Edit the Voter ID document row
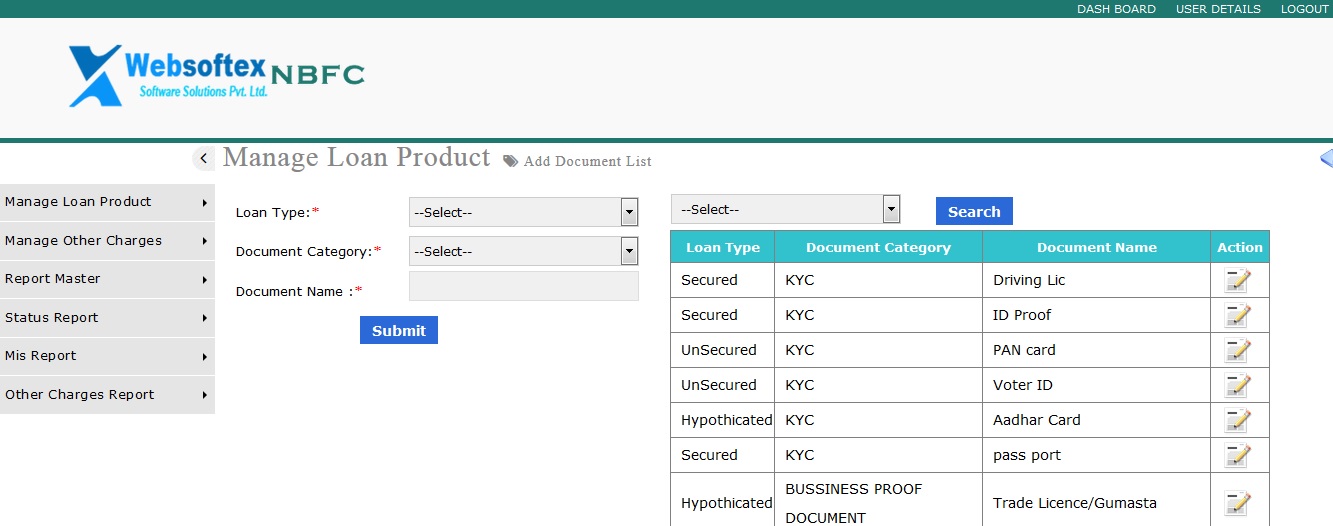The height and width of the screenshot is (526, 1333). [x=1238, y=385]
